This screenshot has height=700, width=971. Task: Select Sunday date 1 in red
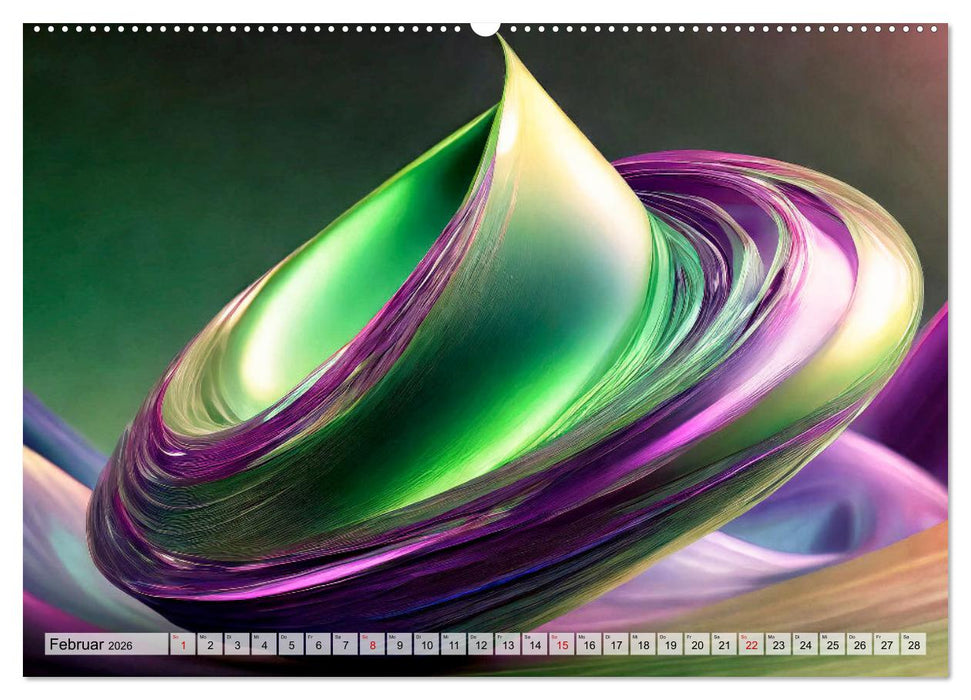tap(183, 645)
